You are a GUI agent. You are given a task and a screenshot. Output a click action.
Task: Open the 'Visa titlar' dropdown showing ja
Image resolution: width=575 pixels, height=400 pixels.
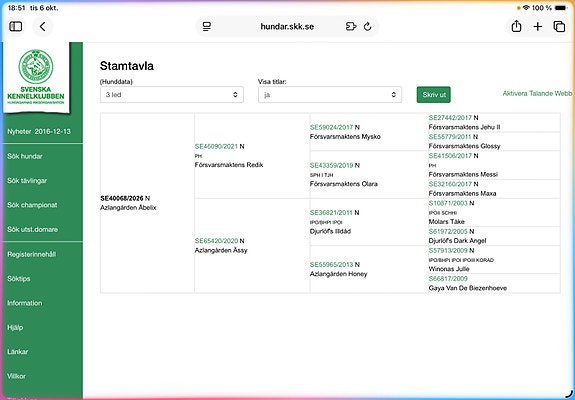[x=330, y=95]
